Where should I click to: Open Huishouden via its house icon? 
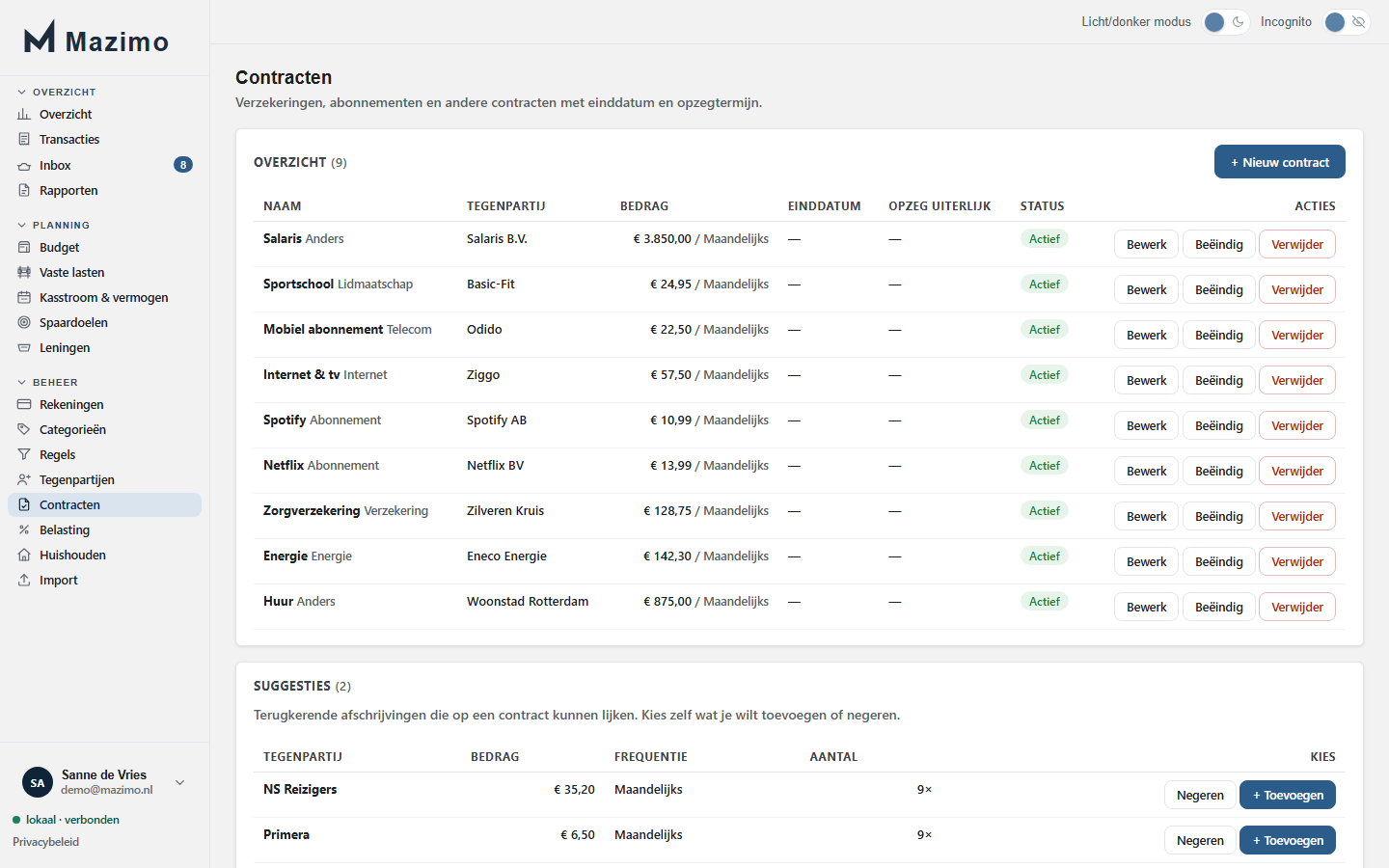(24, 555)
